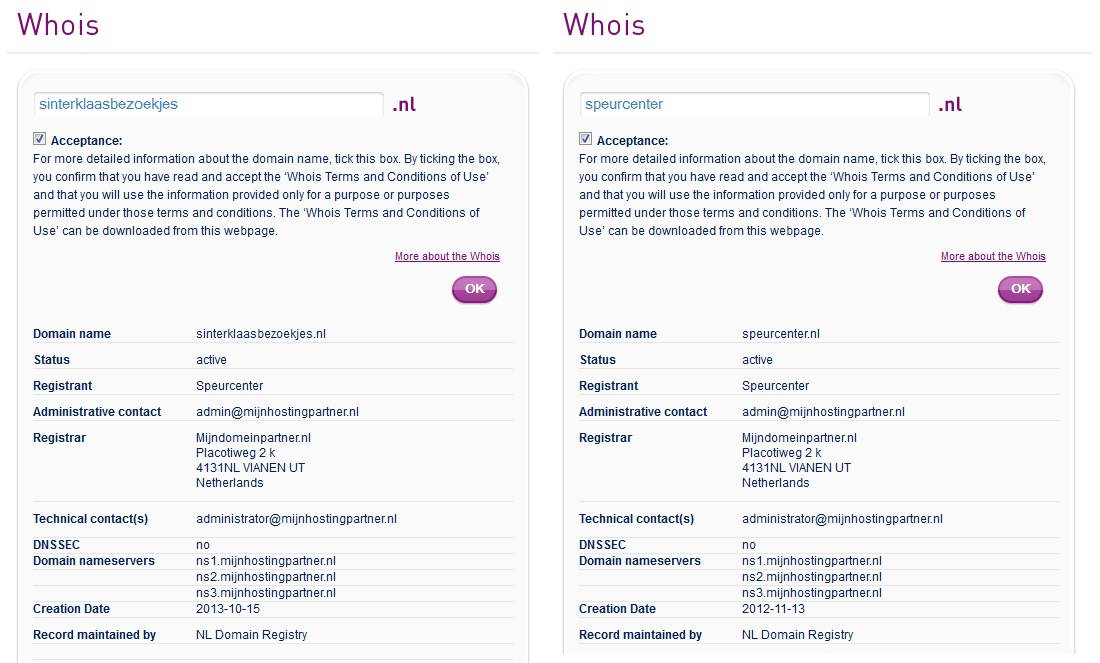This screenshot has height=663, width=1100.
Task: Click ns1.mijnhostingpartner.nl in right panel
Action: [x=812, y=561]
